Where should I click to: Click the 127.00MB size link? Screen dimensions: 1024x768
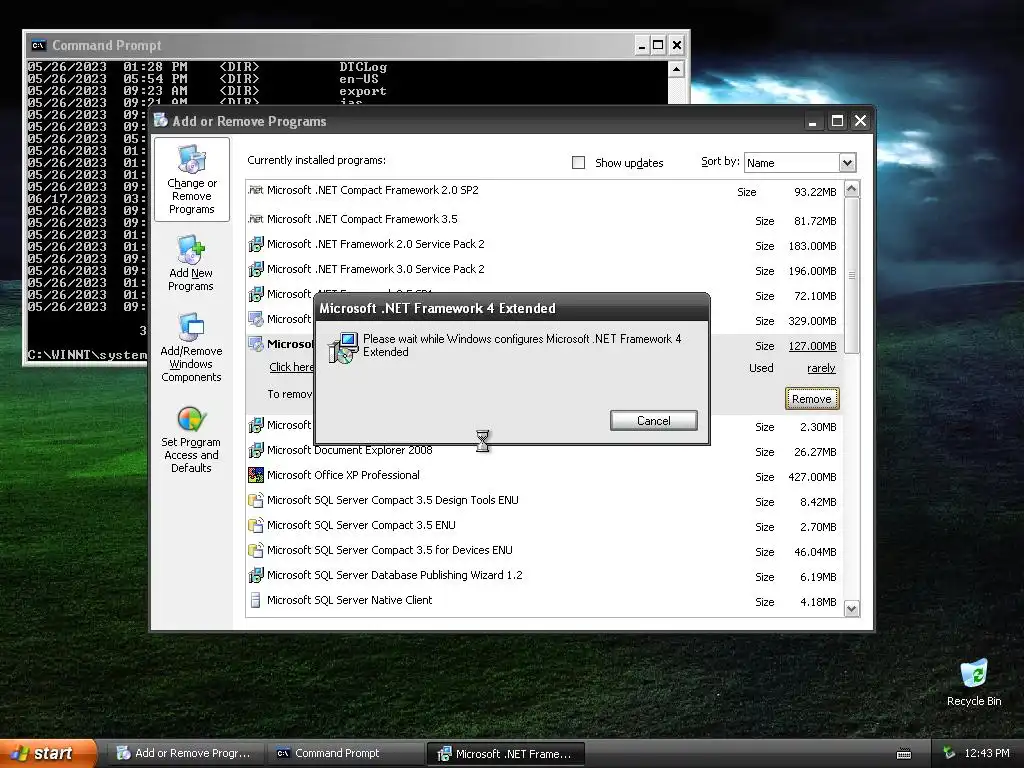pos(812,346)
